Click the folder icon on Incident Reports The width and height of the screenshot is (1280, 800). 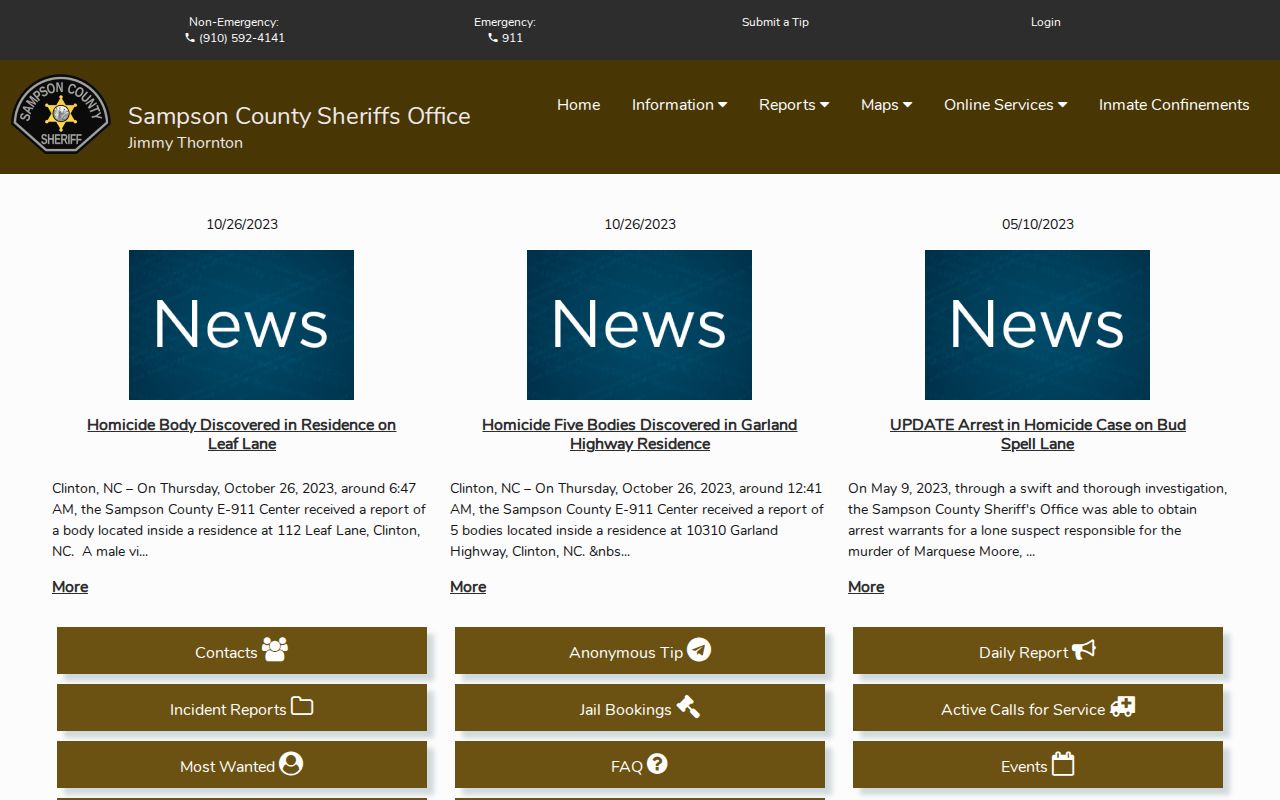302,706
